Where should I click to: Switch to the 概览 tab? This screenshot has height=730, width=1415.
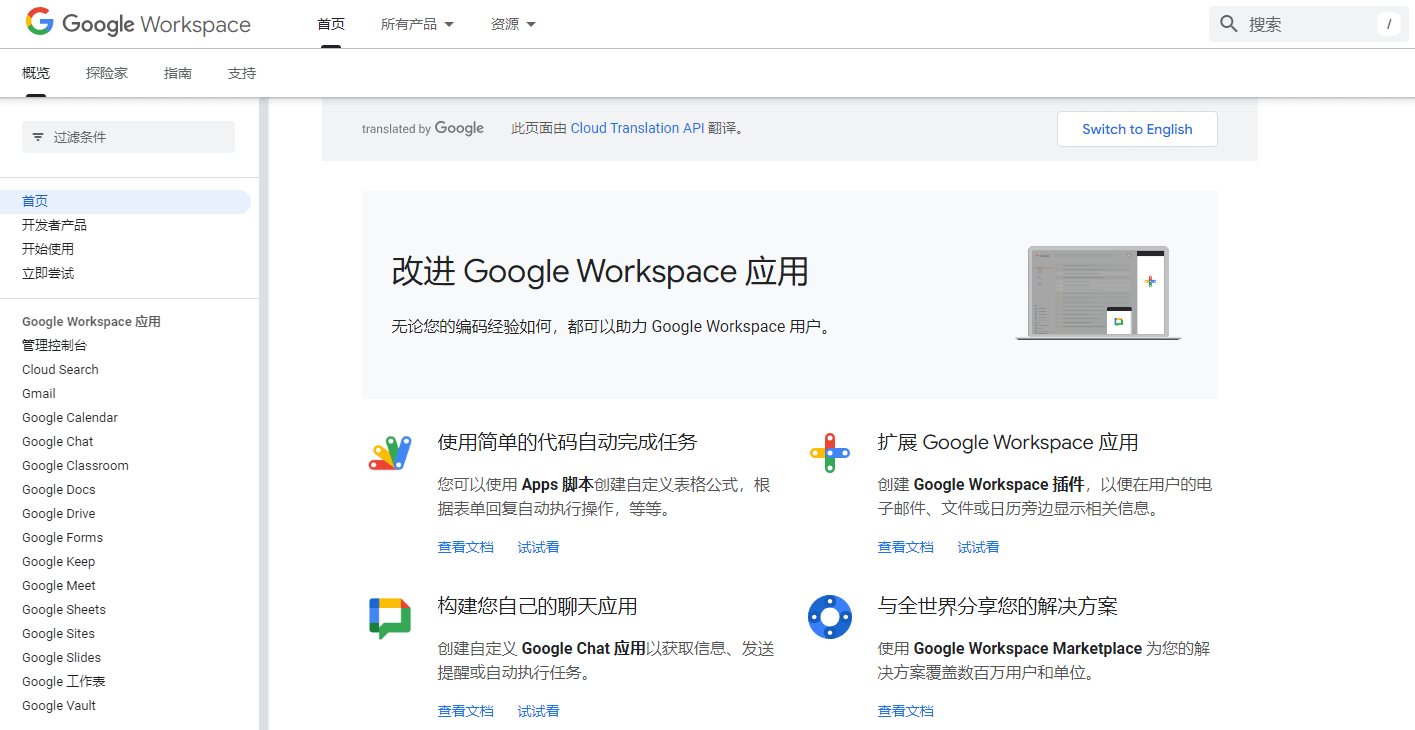click(36, 73)
